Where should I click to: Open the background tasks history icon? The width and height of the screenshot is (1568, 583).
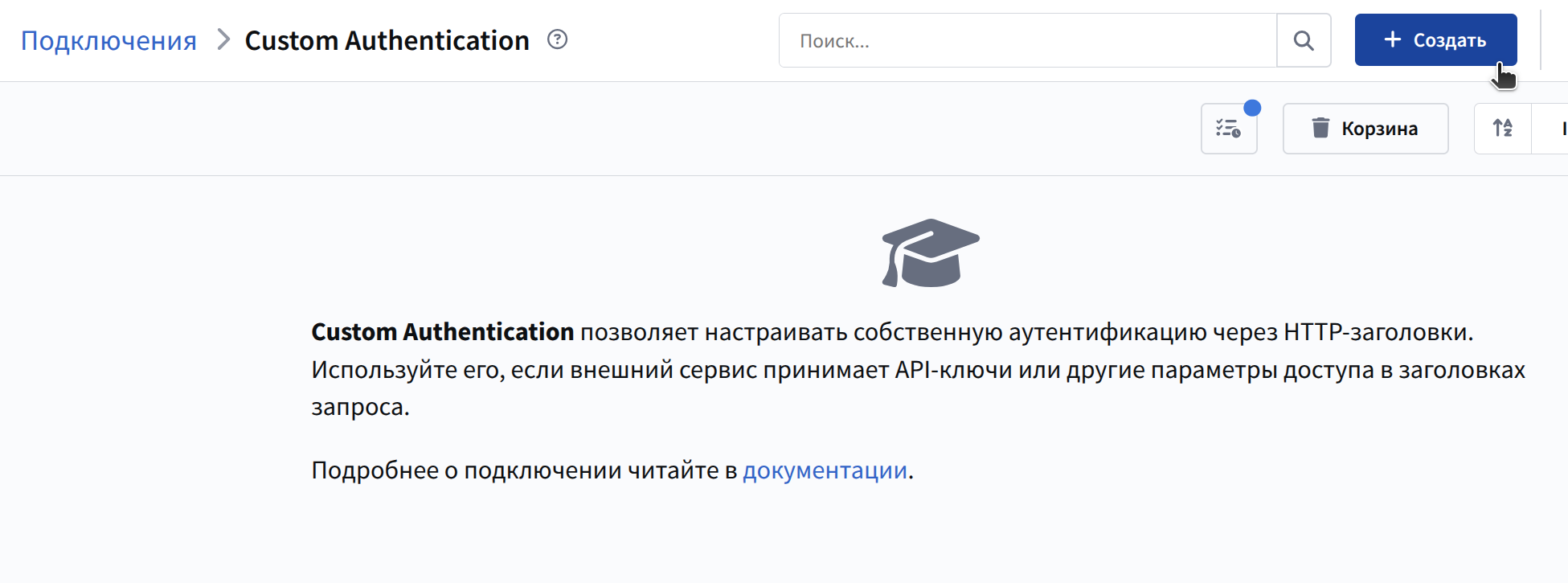(x=1228, y=129)
